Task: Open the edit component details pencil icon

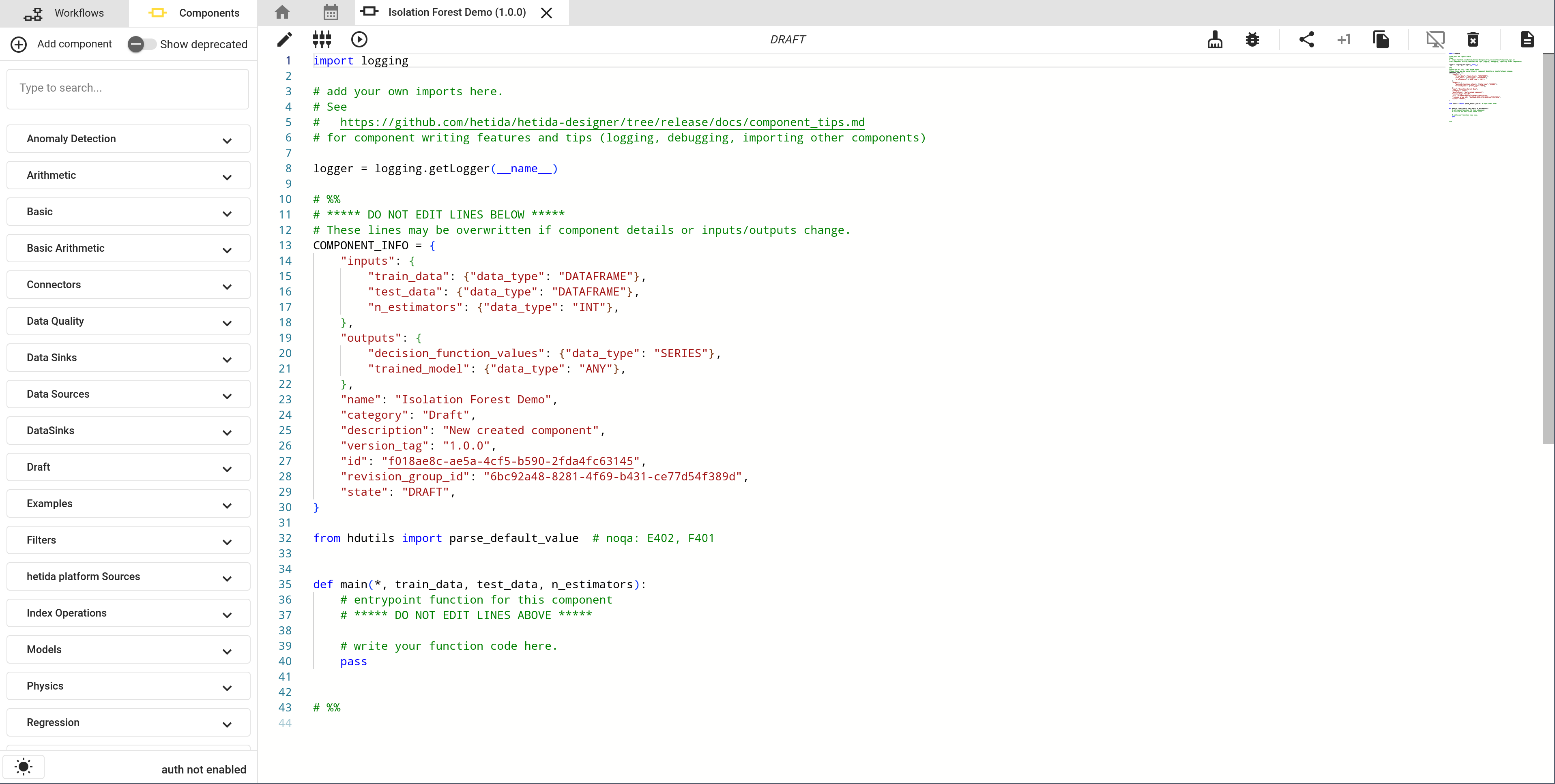Action: tap(284, 39)
